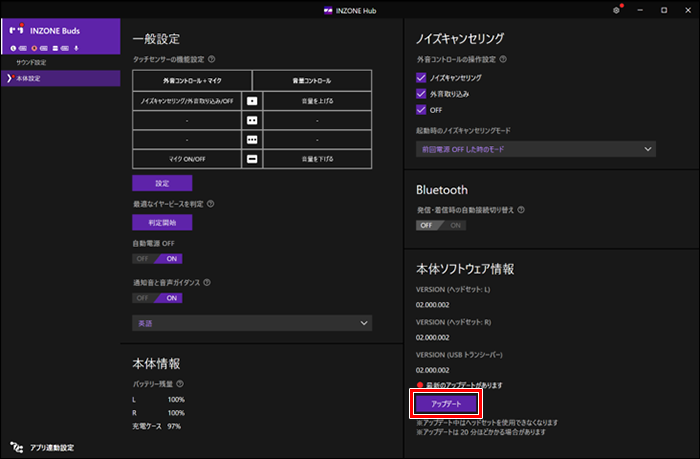Select the 外音コントロール+マイク column header

[192, 80]
